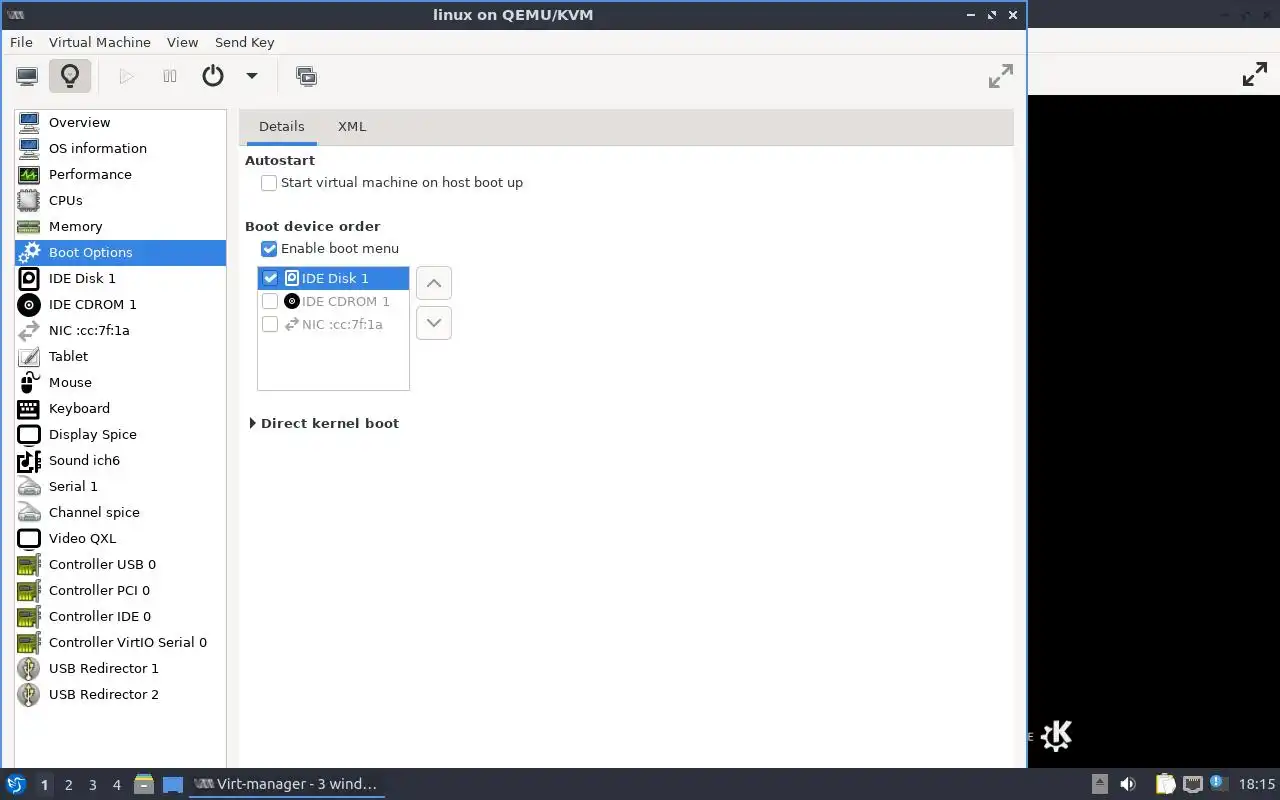Click the USB Redirector 2 icon
1280x800 pixels.
29,694
